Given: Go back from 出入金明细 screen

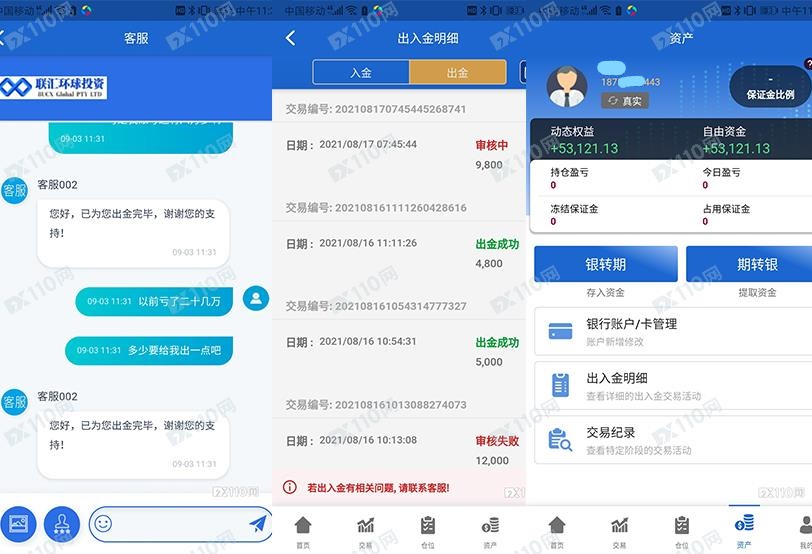Looking at the screenshot, I should [x=291, y=38].
